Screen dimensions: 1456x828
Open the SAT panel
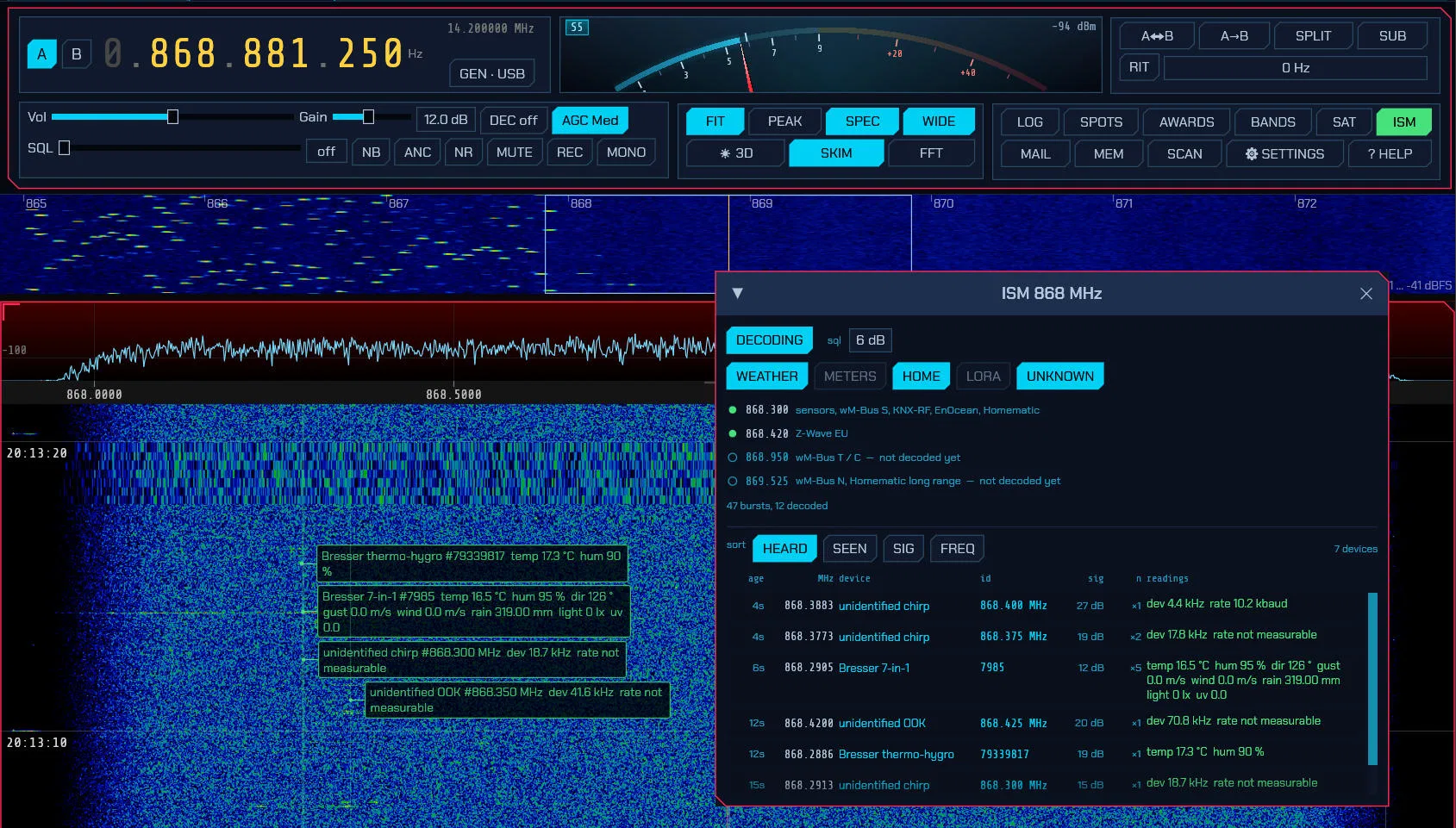(1344, 122)
